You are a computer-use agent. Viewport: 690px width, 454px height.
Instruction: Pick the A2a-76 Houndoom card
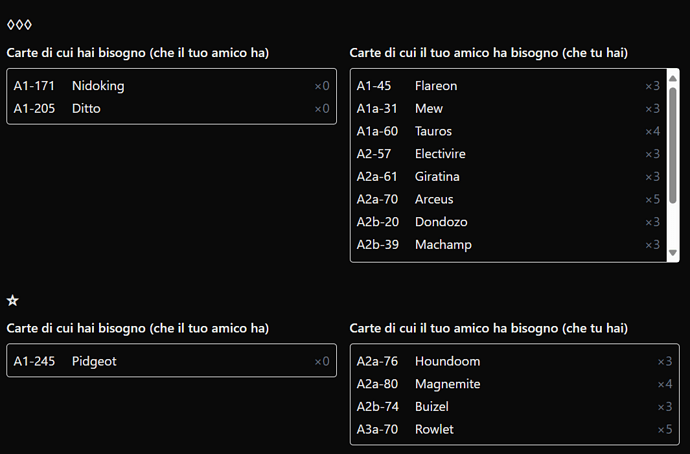[514, 361]
